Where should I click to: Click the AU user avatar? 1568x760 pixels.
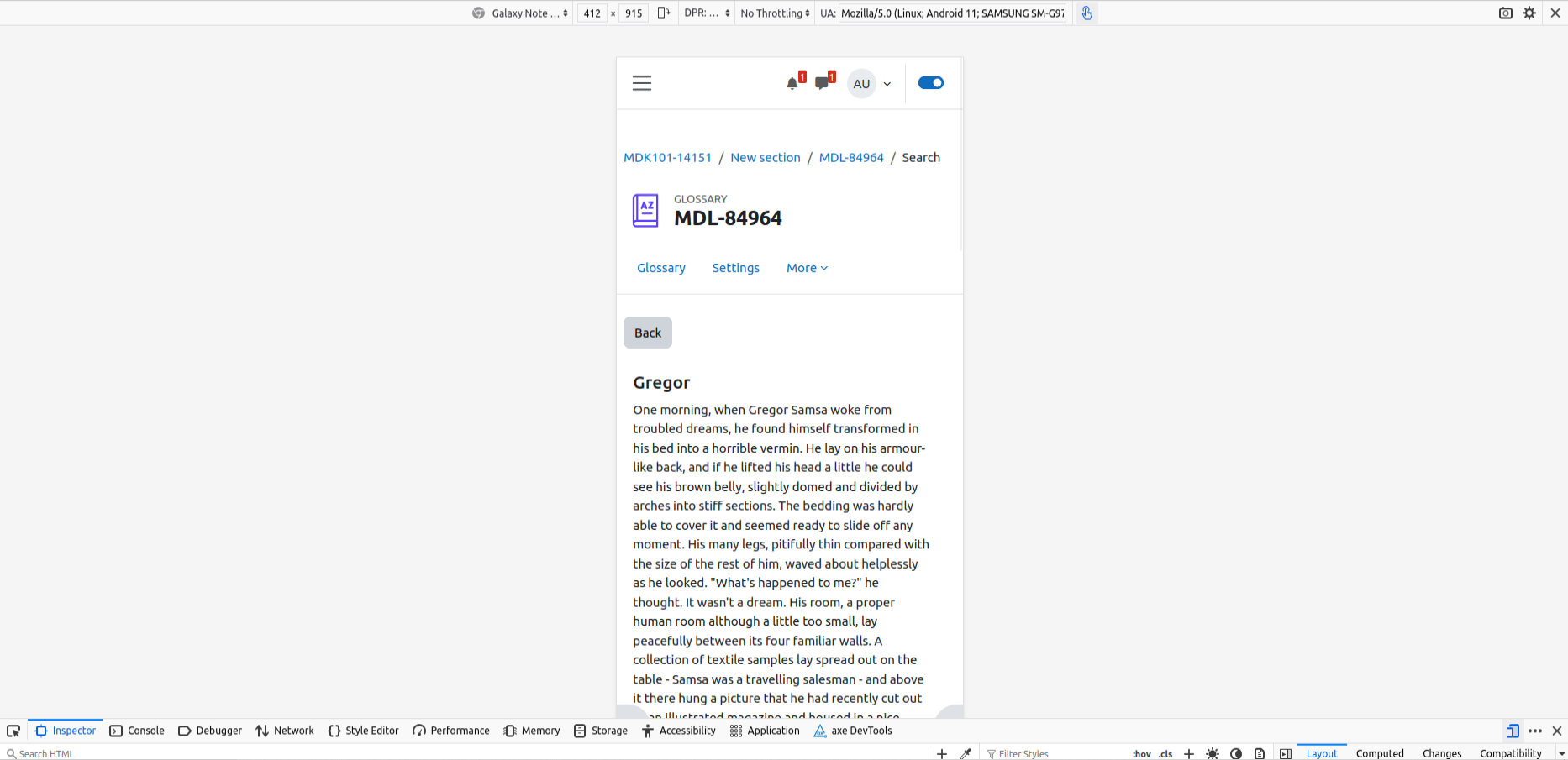(x=861, y=83)
